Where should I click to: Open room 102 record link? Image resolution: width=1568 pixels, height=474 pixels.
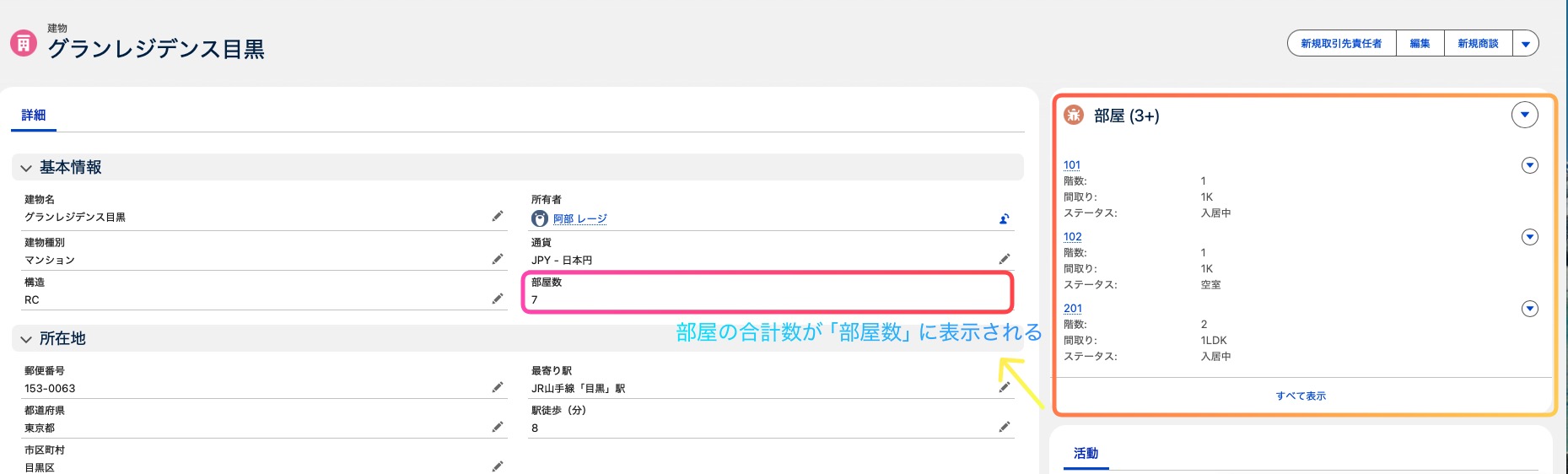click(x=1073, y=237)
